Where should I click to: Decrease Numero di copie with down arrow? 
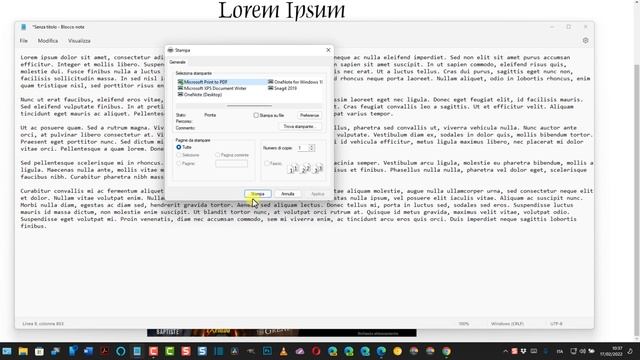[x=311, y=149]
